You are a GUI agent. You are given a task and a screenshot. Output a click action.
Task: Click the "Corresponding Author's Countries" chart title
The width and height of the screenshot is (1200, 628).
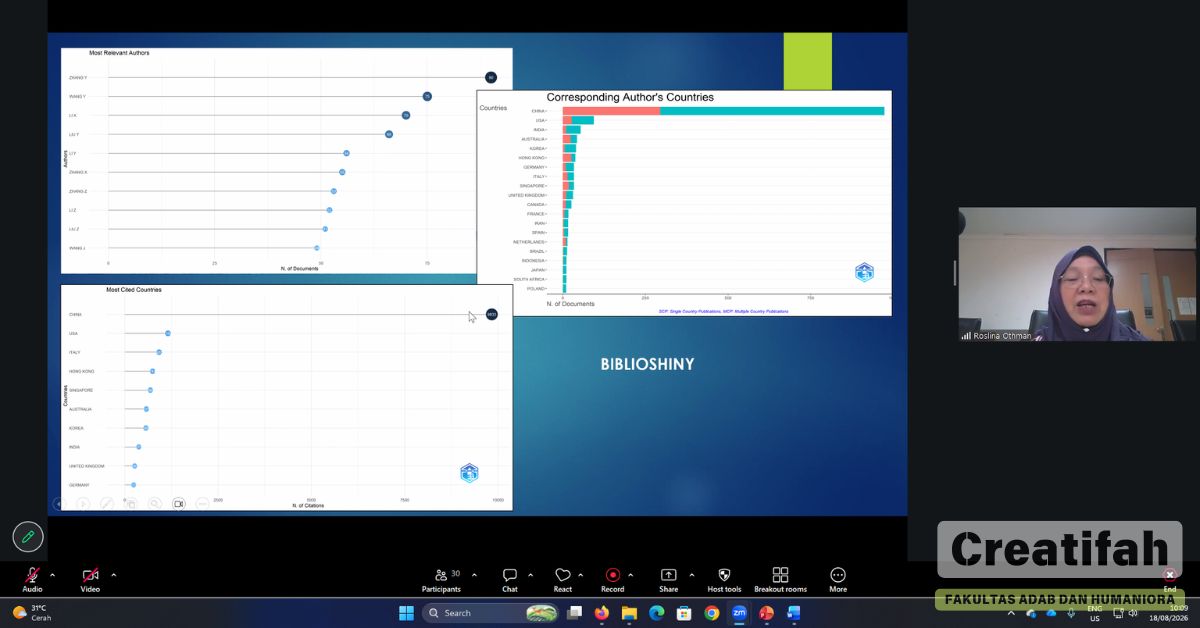630,97
